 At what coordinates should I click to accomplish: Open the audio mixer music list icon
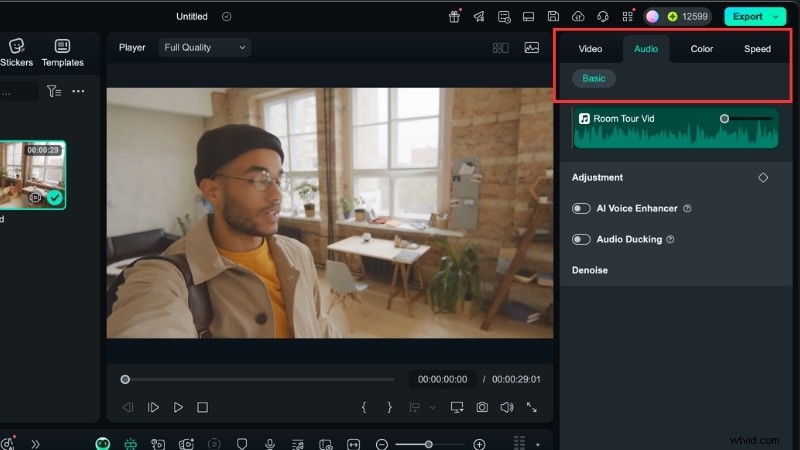(x=297, y=444)
